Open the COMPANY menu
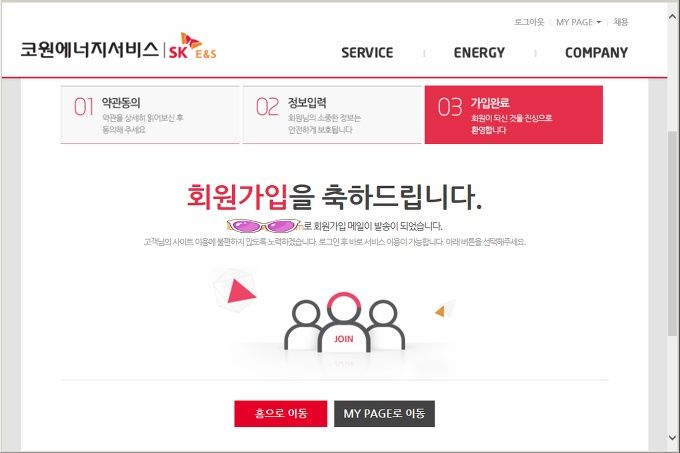This screenshot has width=680, height=453. (x=596, y=53)
